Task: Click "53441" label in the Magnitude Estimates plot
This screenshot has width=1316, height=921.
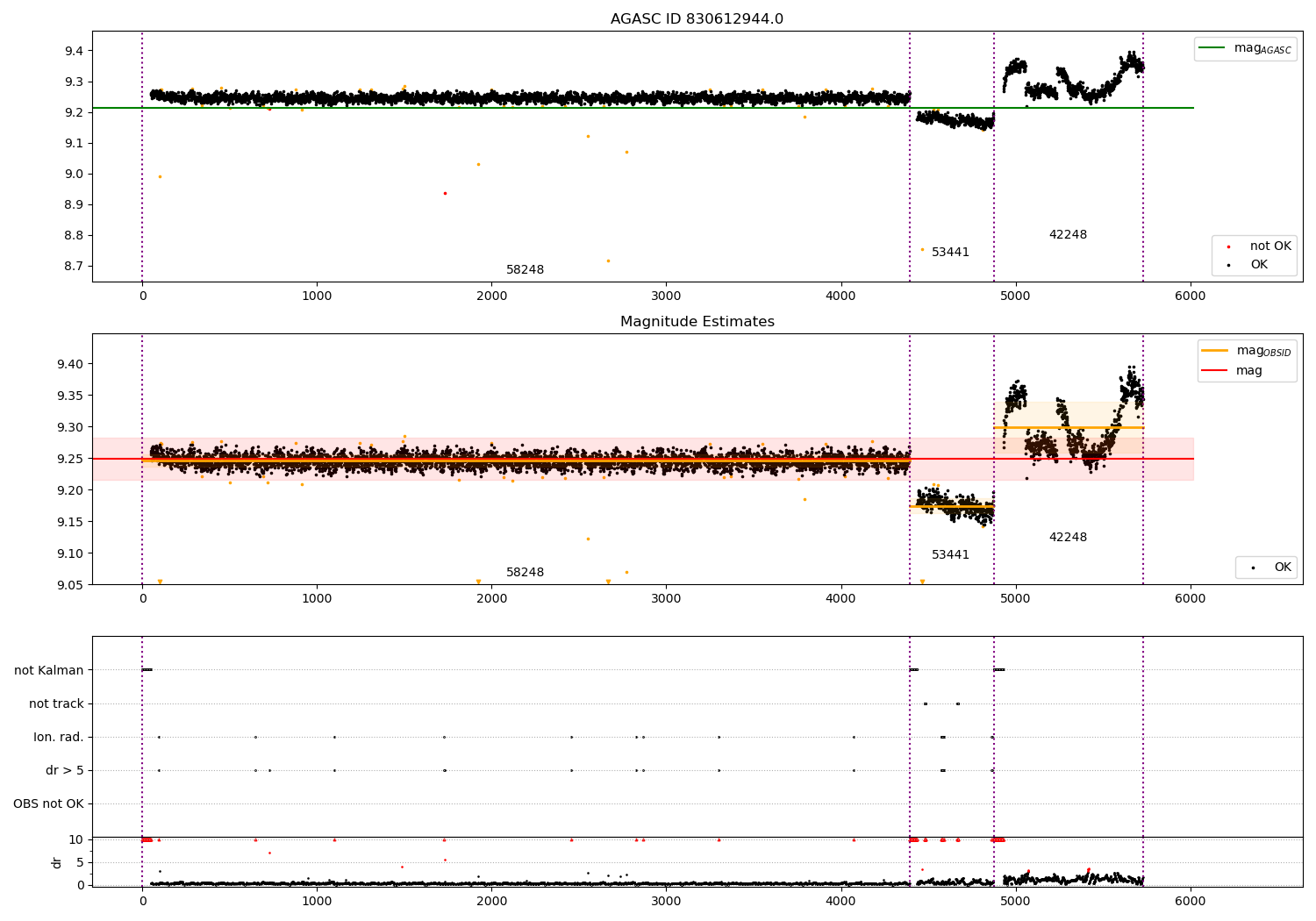Action: [950, 555]
